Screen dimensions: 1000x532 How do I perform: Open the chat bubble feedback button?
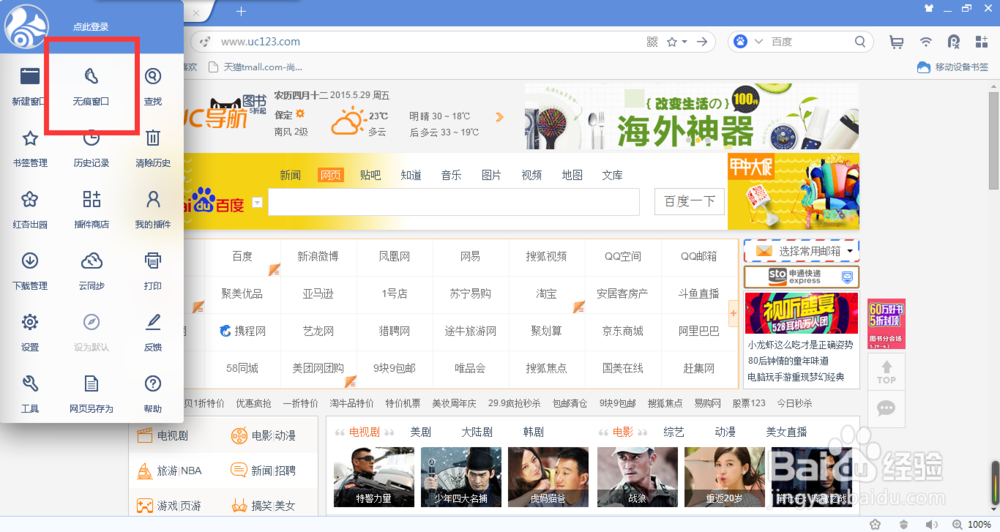tap(886, 408)
